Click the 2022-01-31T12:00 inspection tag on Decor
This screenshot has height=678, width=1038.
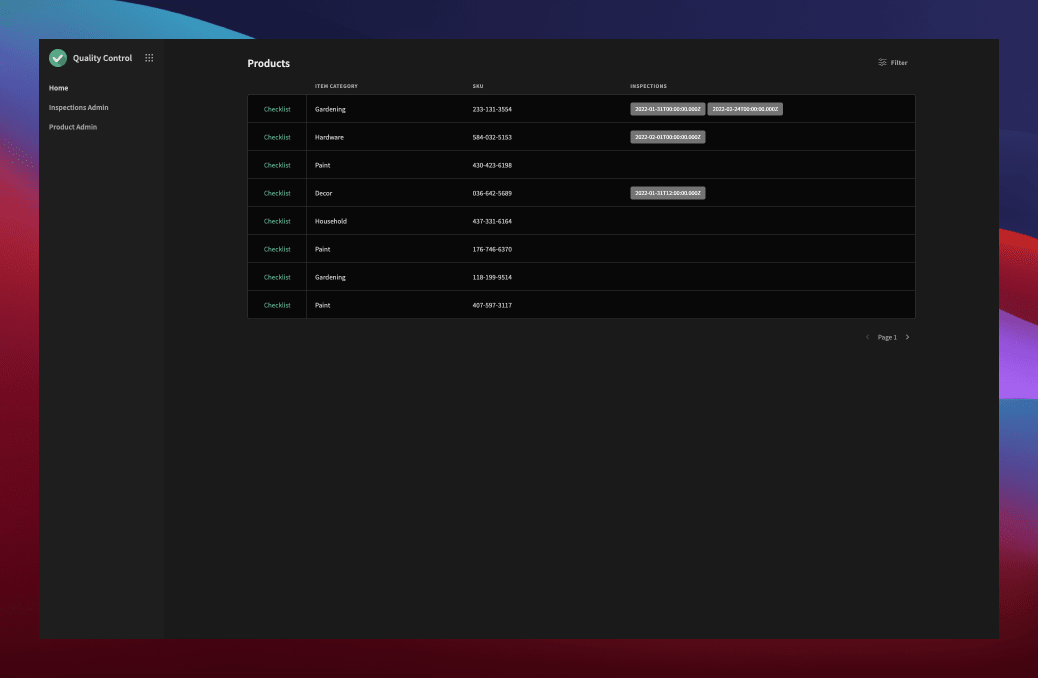tap(667, 193)
